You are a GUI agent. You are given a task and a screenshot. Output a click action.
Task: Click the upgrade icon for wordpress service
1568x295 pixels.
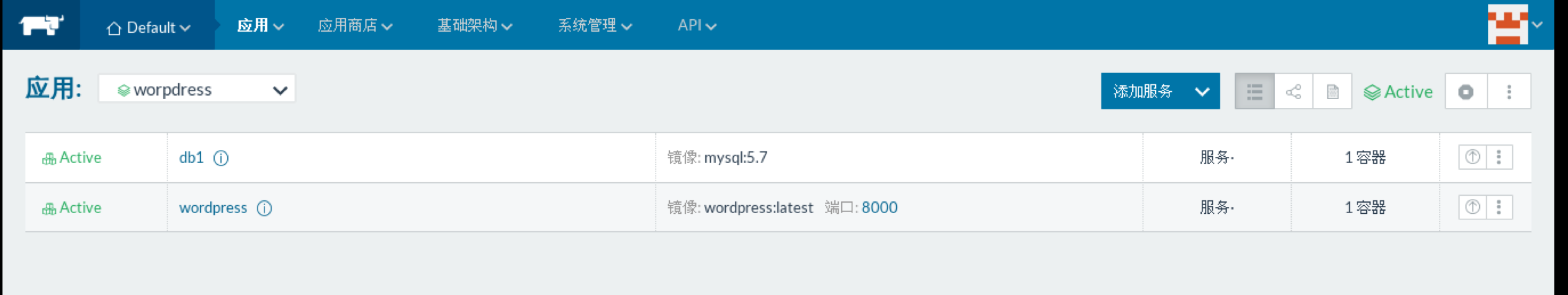pos(1472,207)
